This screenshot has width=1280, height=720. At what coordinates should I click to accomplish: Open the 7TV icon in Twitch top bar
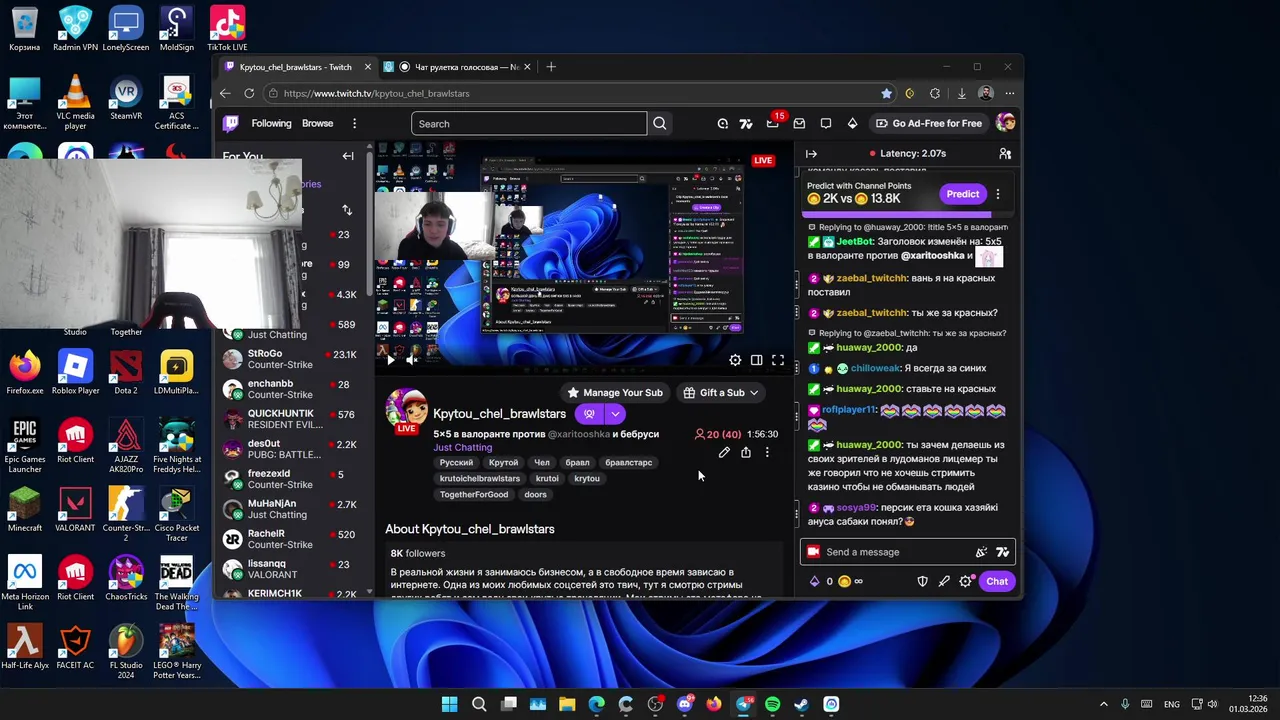tap(746, 123)
